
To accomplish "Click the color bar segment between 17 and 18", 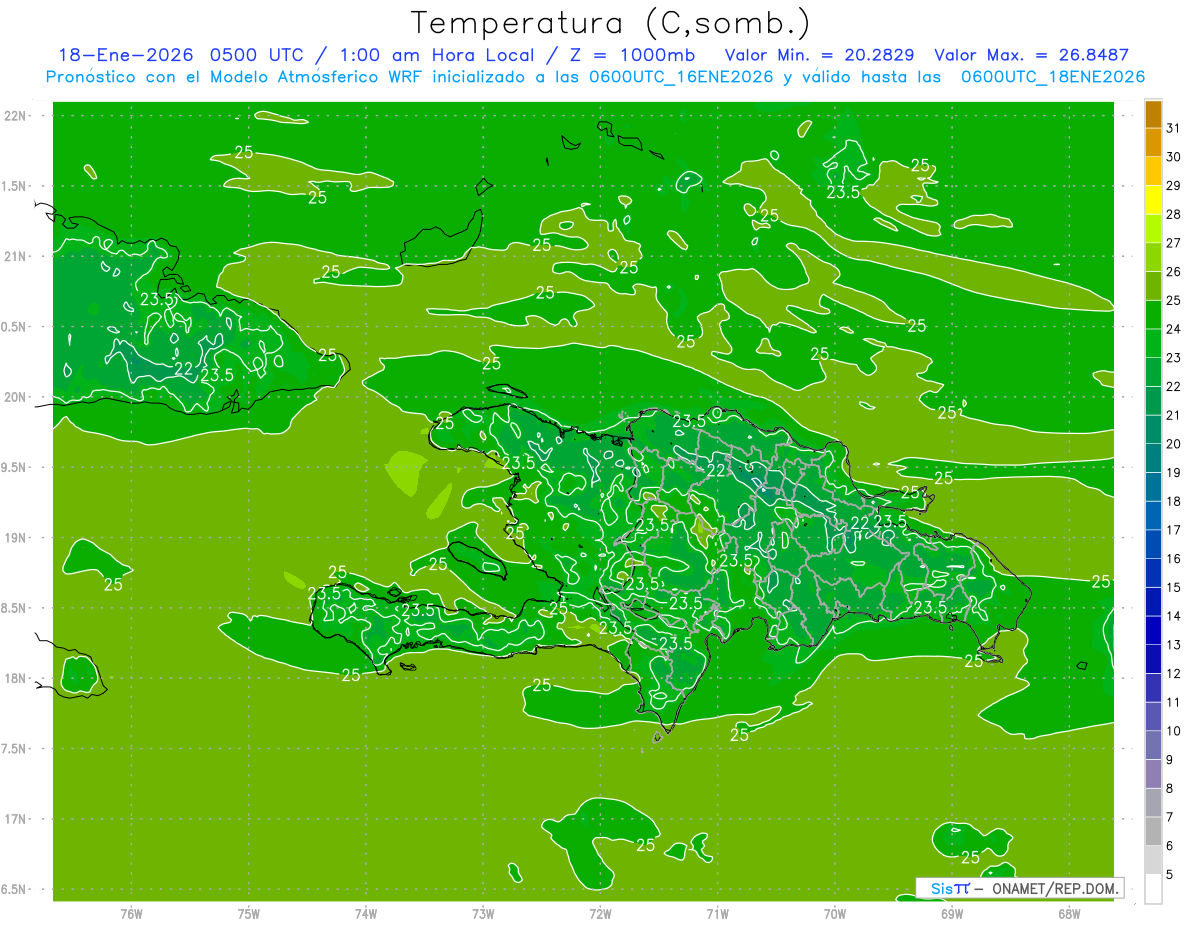I will tap(1153, 516).
